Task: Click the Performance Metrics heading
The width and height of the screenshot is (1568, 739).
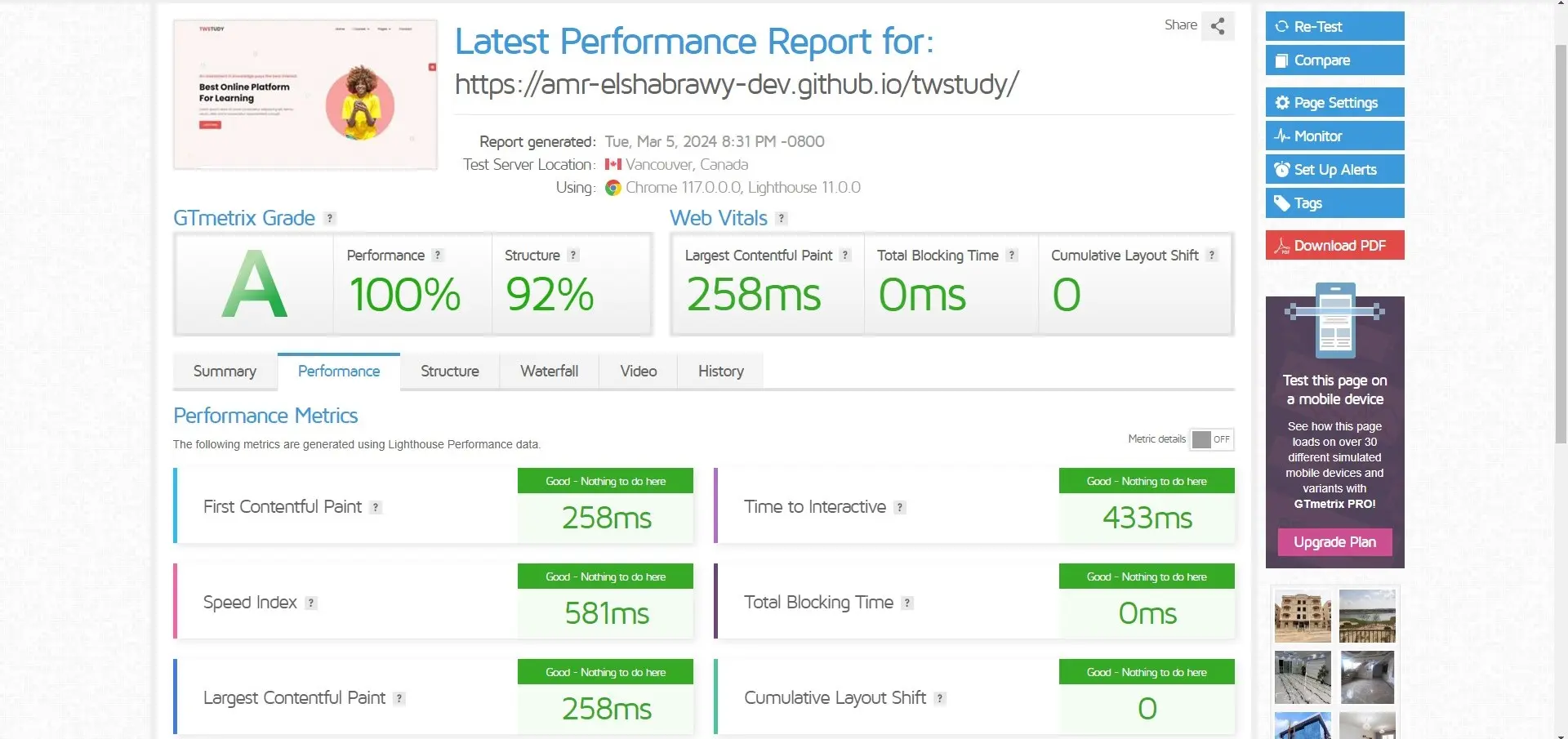Action: tap(265, 416)
